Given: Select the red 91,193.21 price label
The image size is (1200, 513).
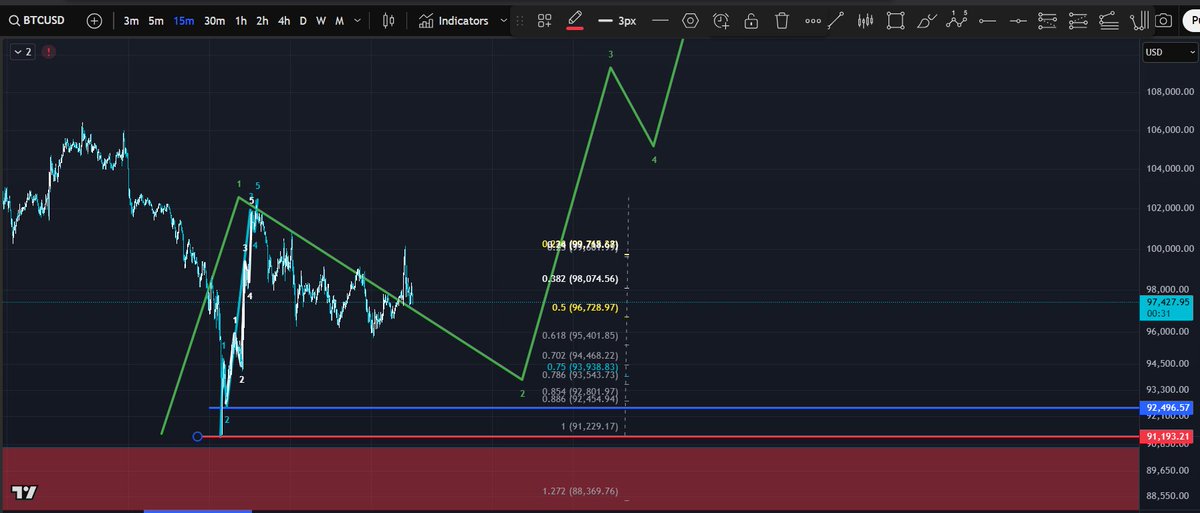Looking at the screenshot, I should coord(1165,437).
